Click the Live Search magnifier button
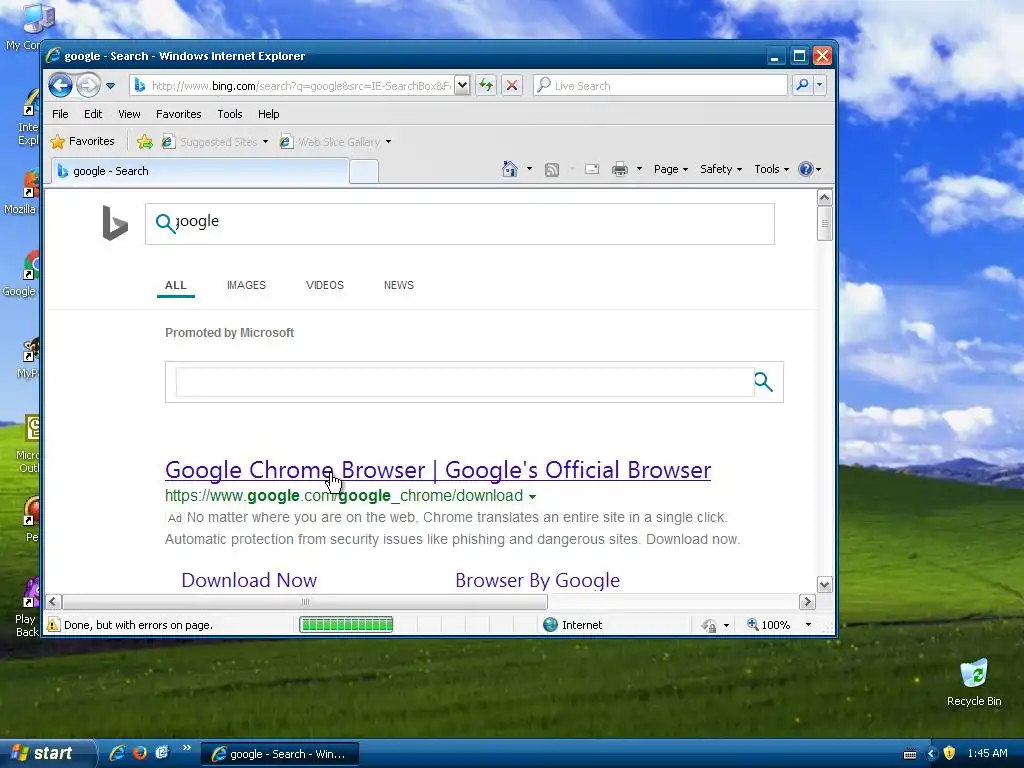Viewport: 1024px width, 768px height. (x=803, y=86)
